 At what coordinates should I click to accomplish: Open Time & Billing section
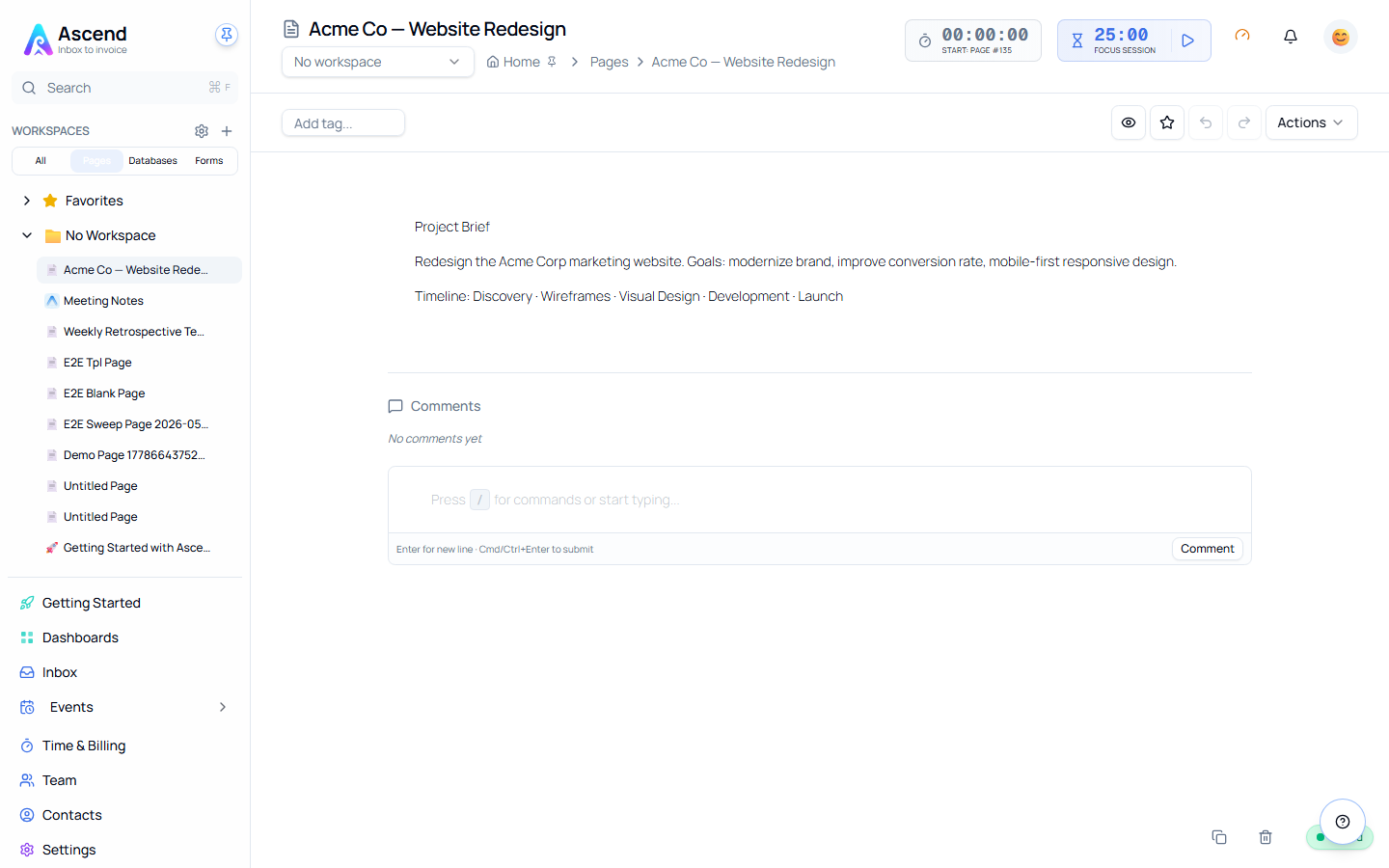pos(124,746)
